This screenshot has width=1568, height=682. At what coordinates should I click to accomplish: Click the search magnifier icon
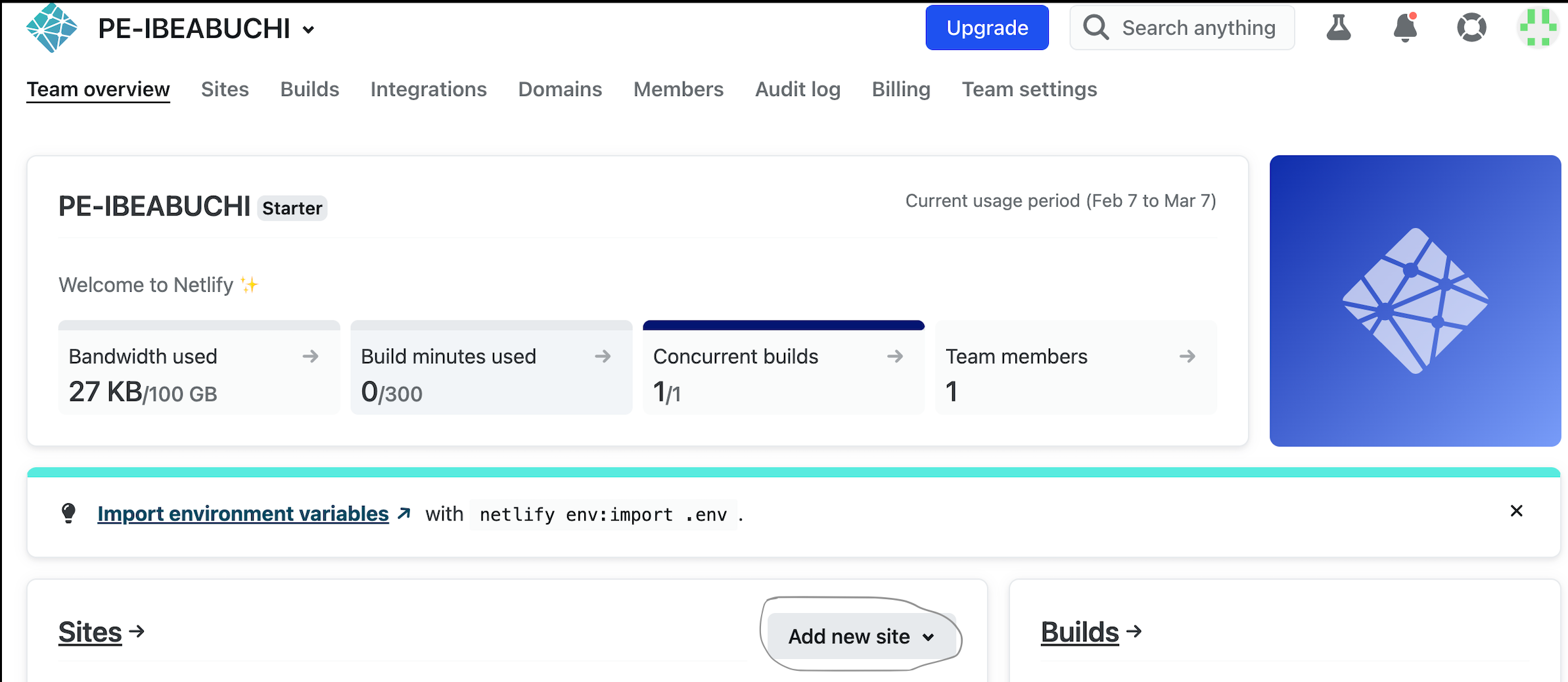coord(1096,28)
